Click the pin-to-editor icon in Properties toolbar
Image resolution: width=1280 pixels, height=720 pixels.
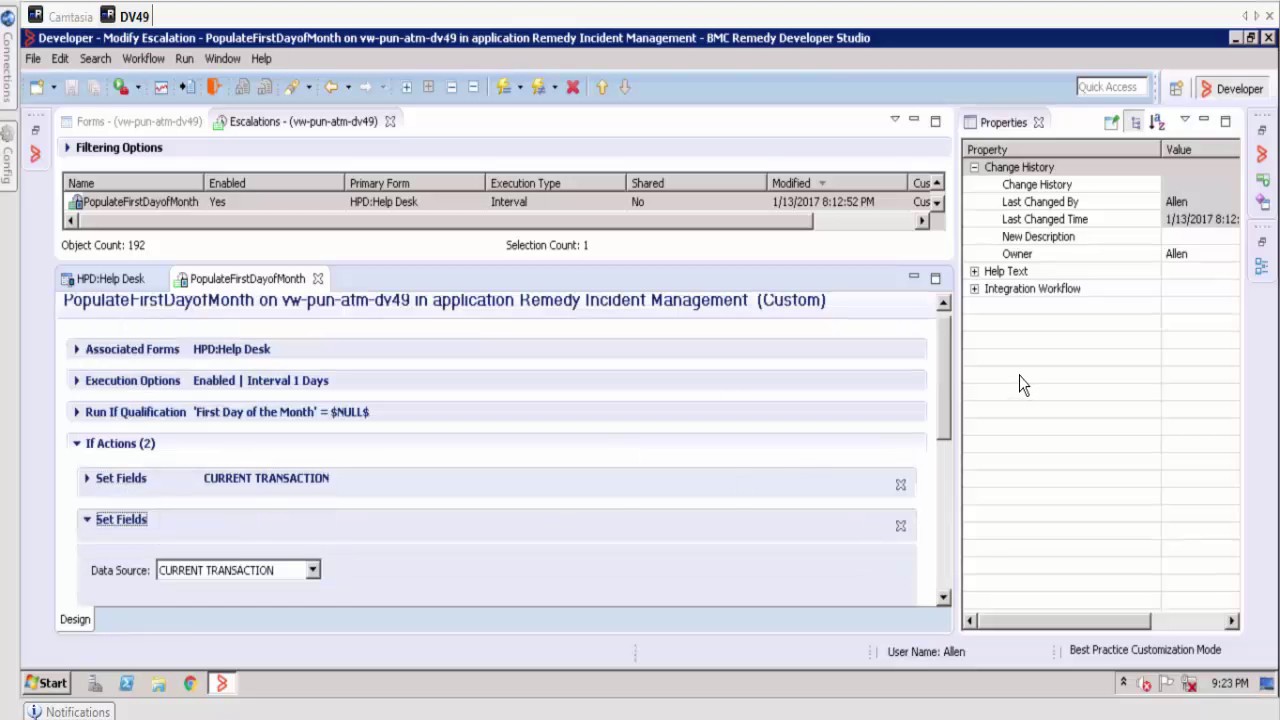point(1111,122)
